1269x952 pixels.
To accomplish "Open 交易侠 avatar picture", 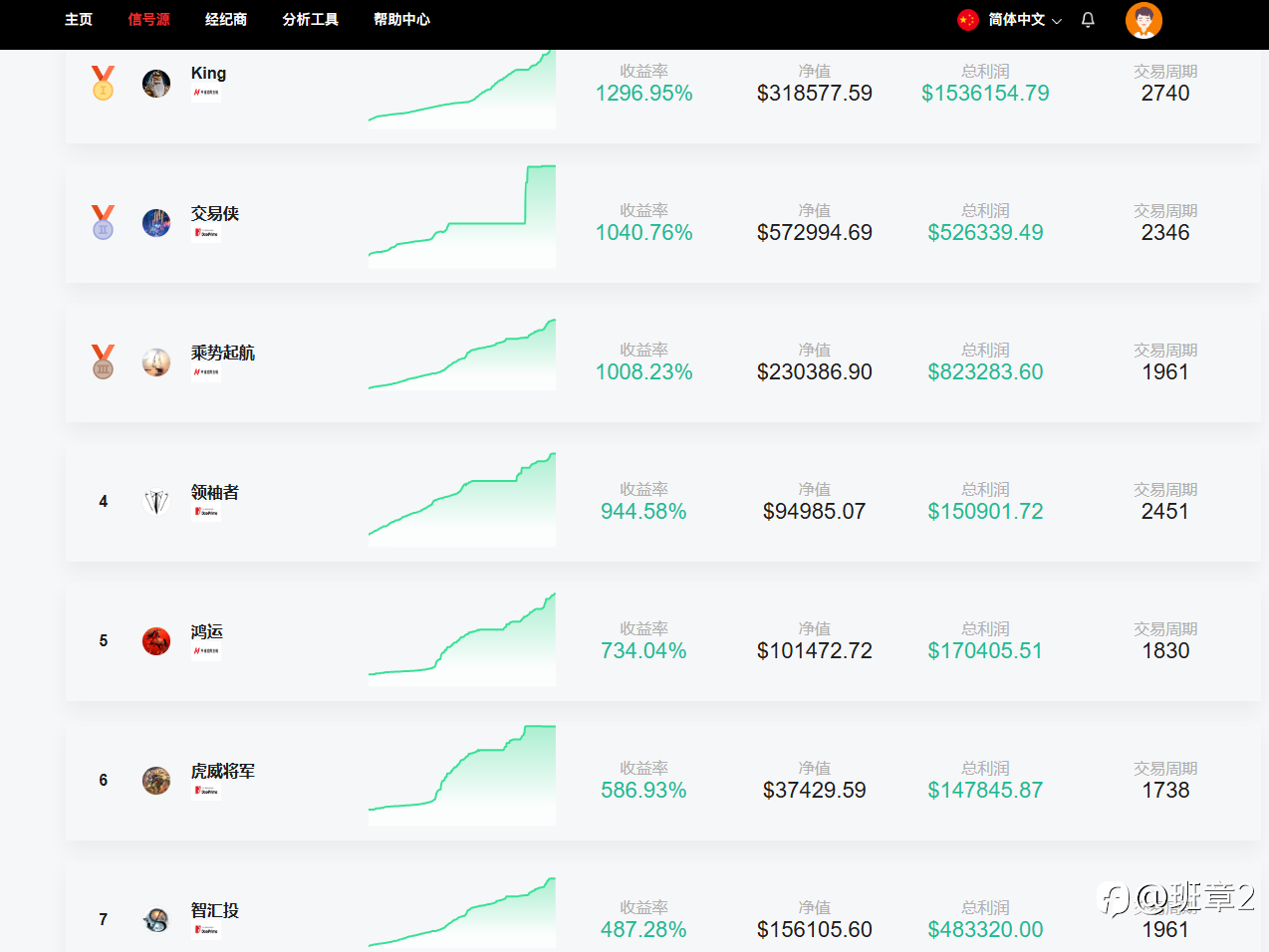I will point(156,223).
